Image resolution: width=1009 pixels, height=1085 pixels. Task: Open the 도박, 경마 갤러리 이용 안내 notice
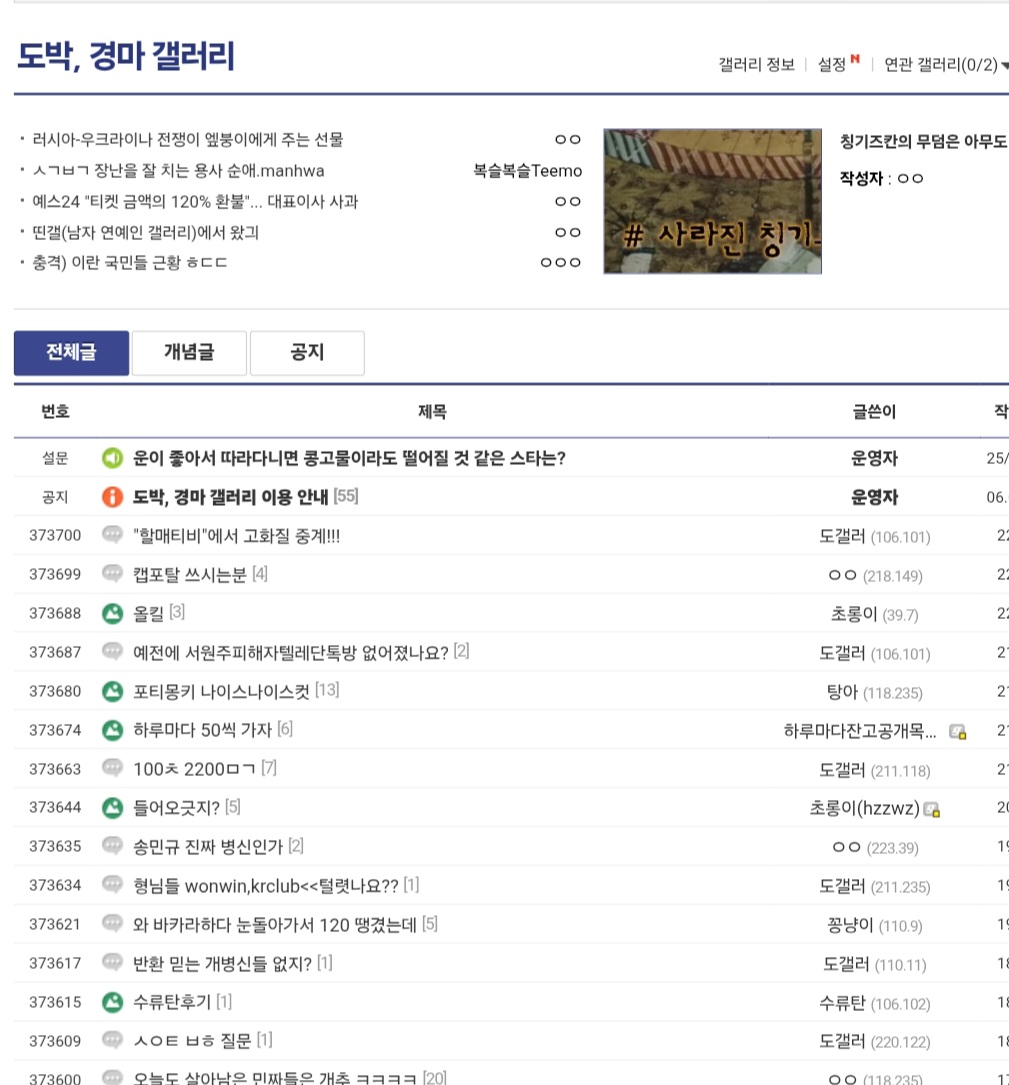(x=231, y=497)
